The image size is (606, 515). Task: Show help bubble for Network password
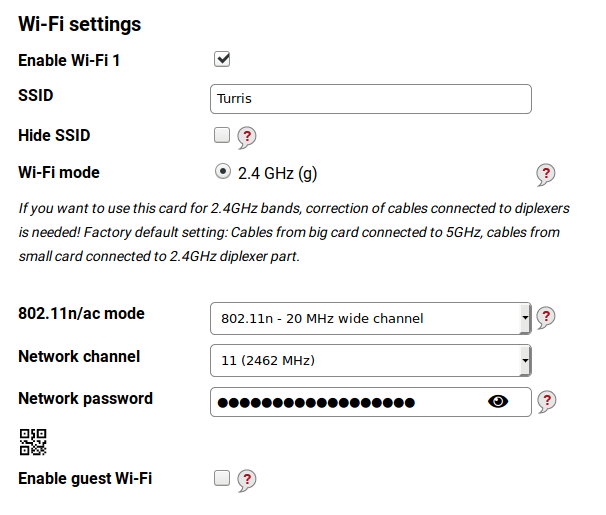pyautogui.click(x=546, y=401)
